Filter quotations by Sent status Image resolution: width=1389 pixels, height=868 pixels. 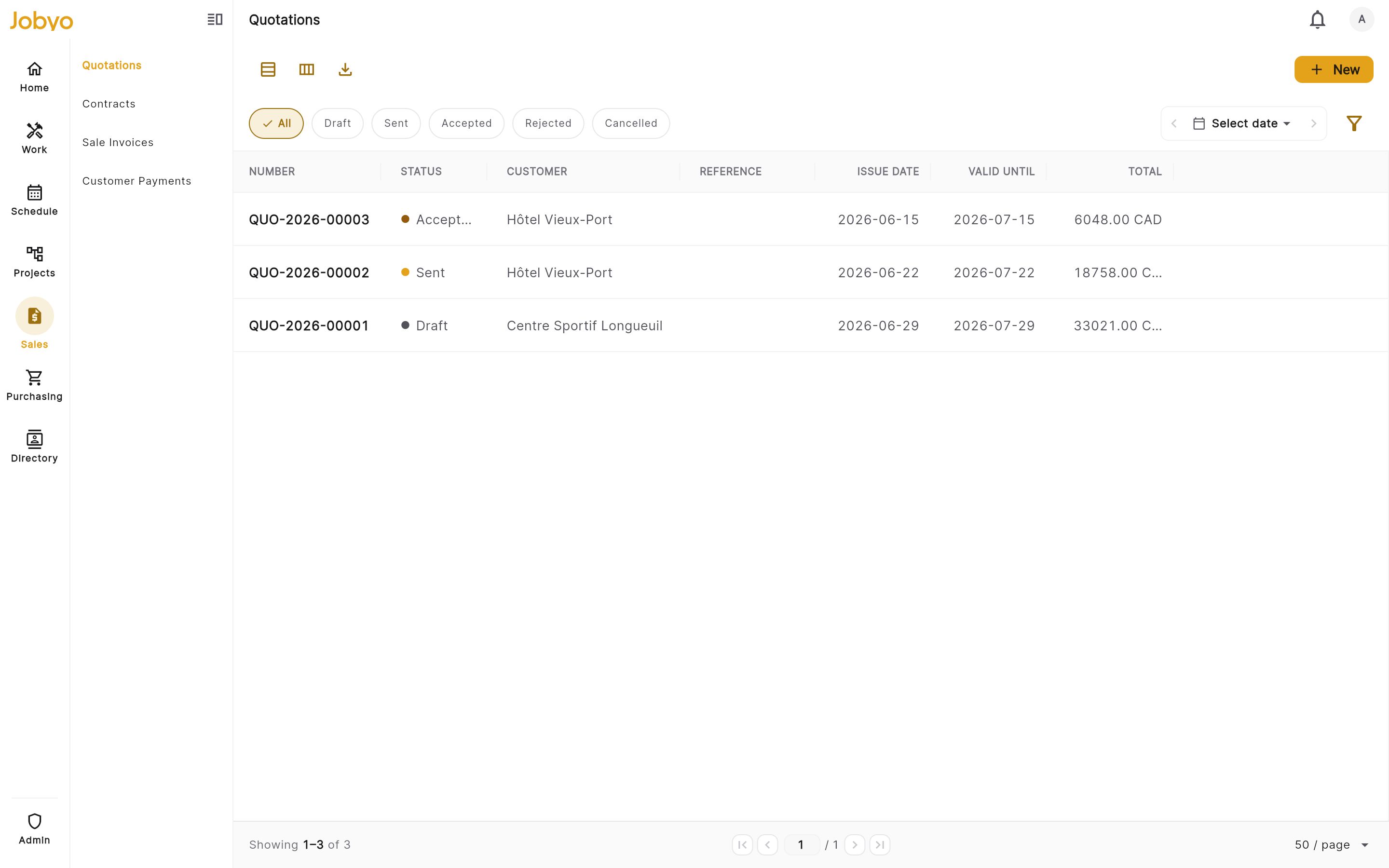[x=396, y=123]
